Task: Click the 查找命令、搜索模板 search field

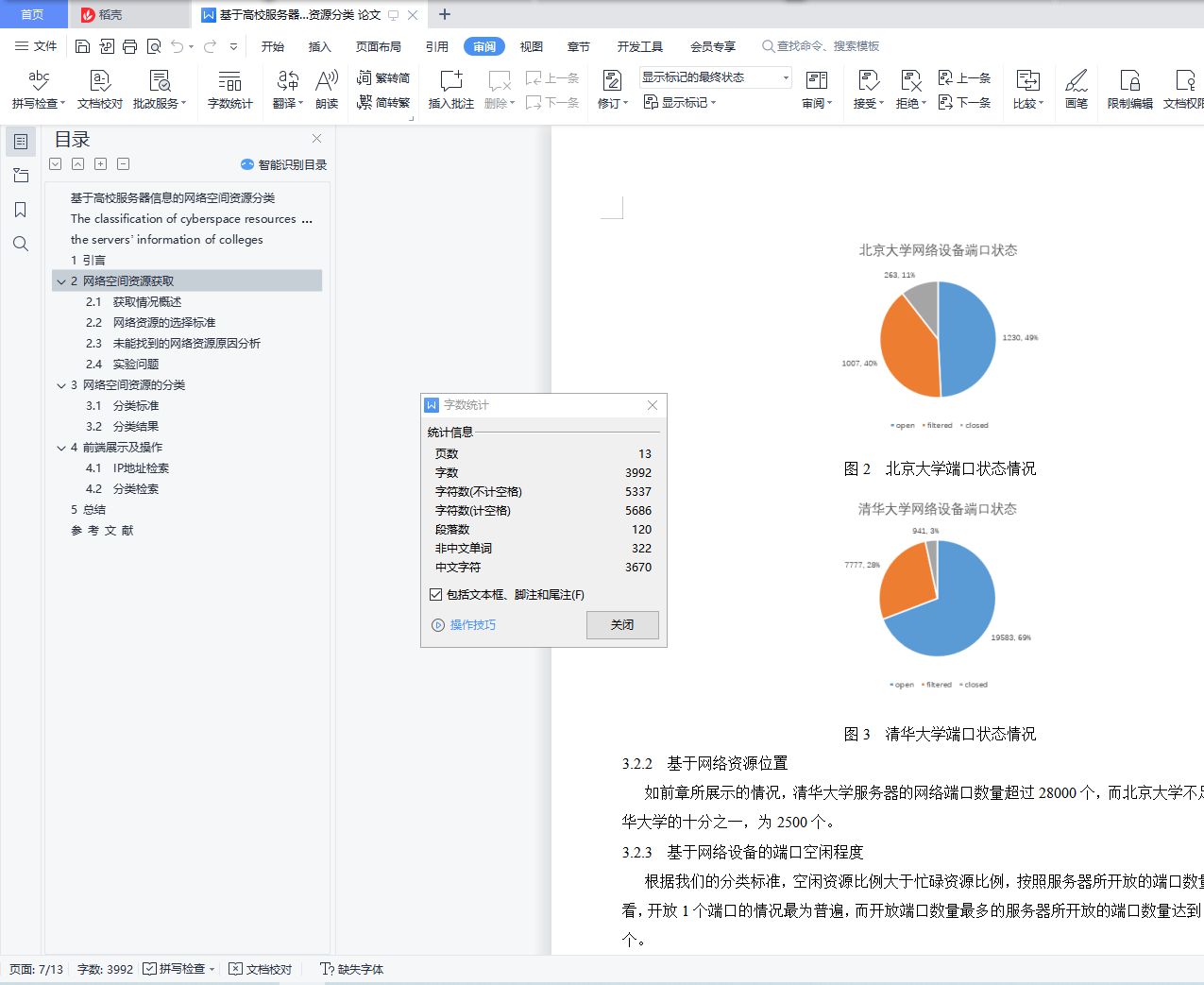Action: tap(822, 46)
